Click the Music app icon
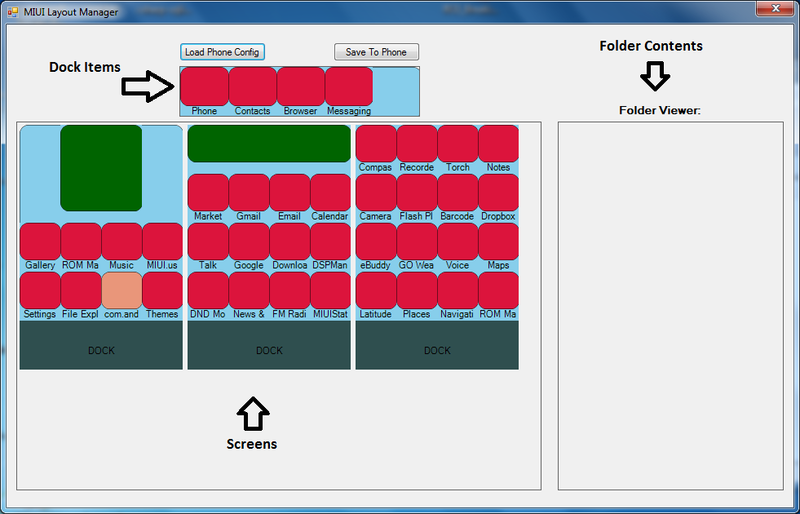 121,241
